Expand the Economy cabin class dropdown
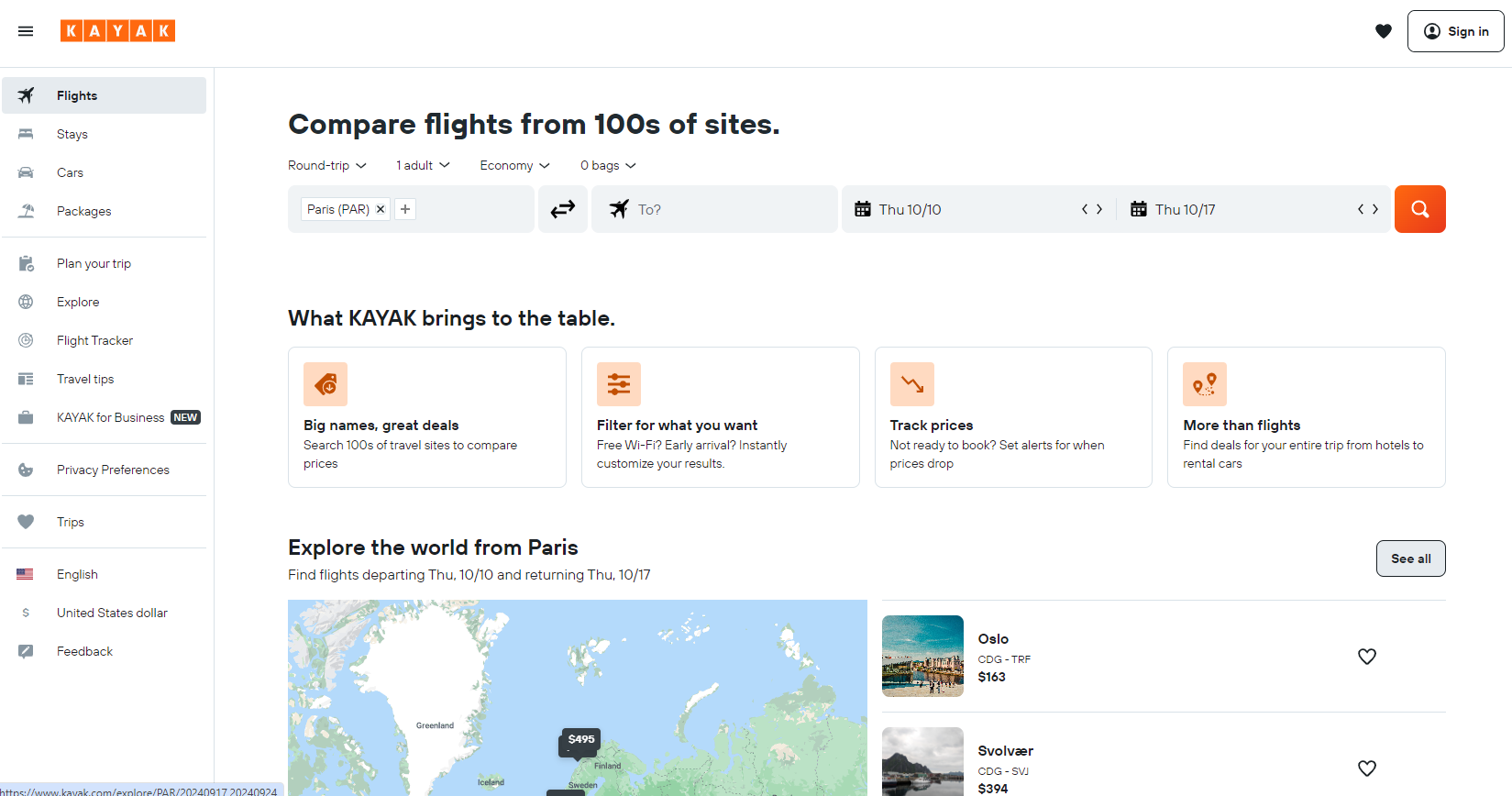Image resolution: width=1512 pixels, height=796 pixels. click(515, 165)
